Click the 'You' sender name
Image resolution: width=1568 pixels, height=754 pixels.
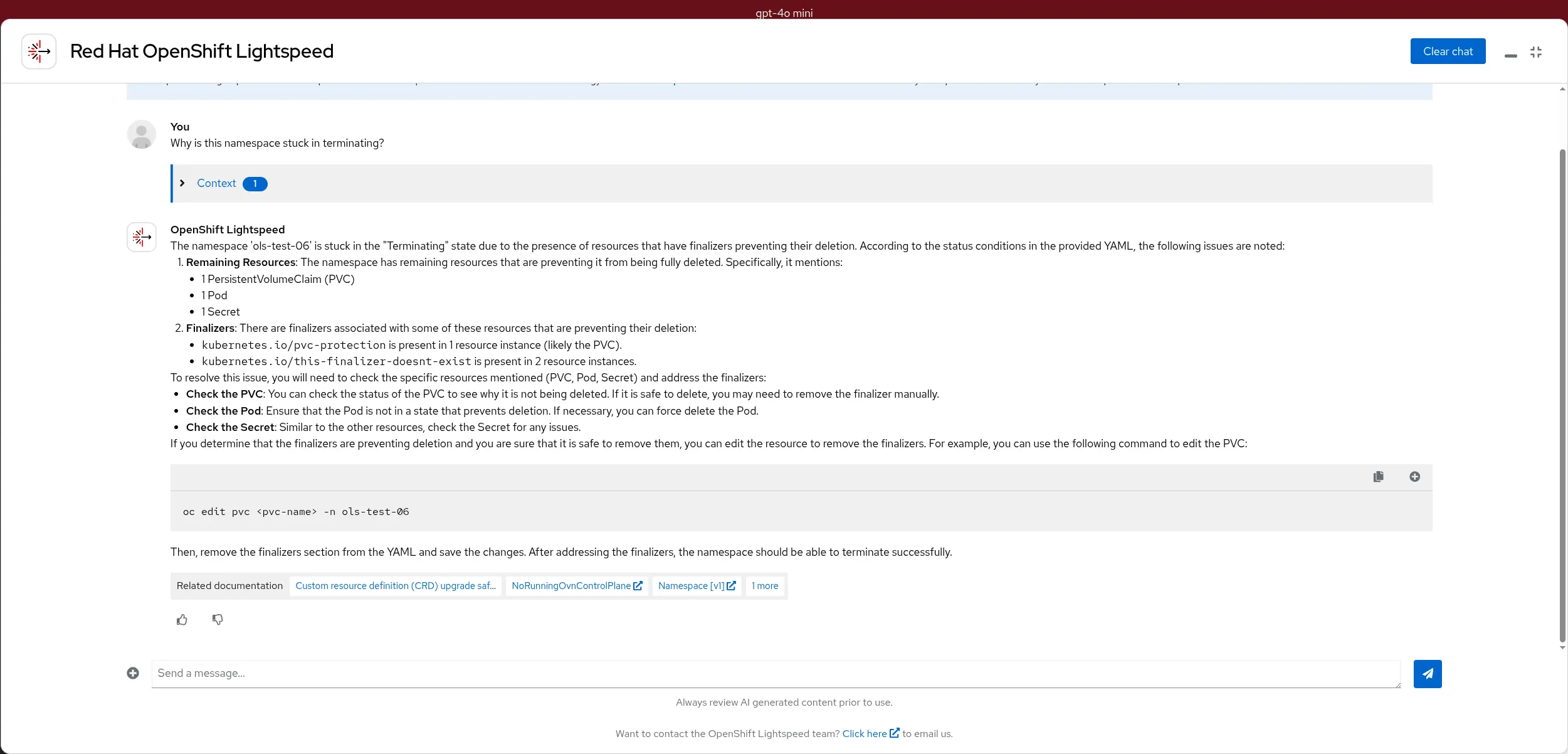coord(180,127)
